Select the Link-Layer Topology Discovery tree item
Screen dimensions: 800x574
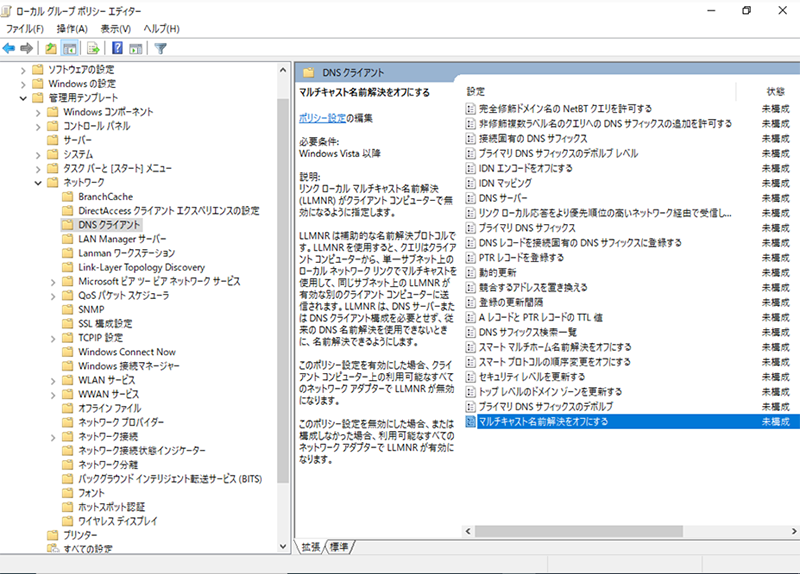tap(141, 267)
